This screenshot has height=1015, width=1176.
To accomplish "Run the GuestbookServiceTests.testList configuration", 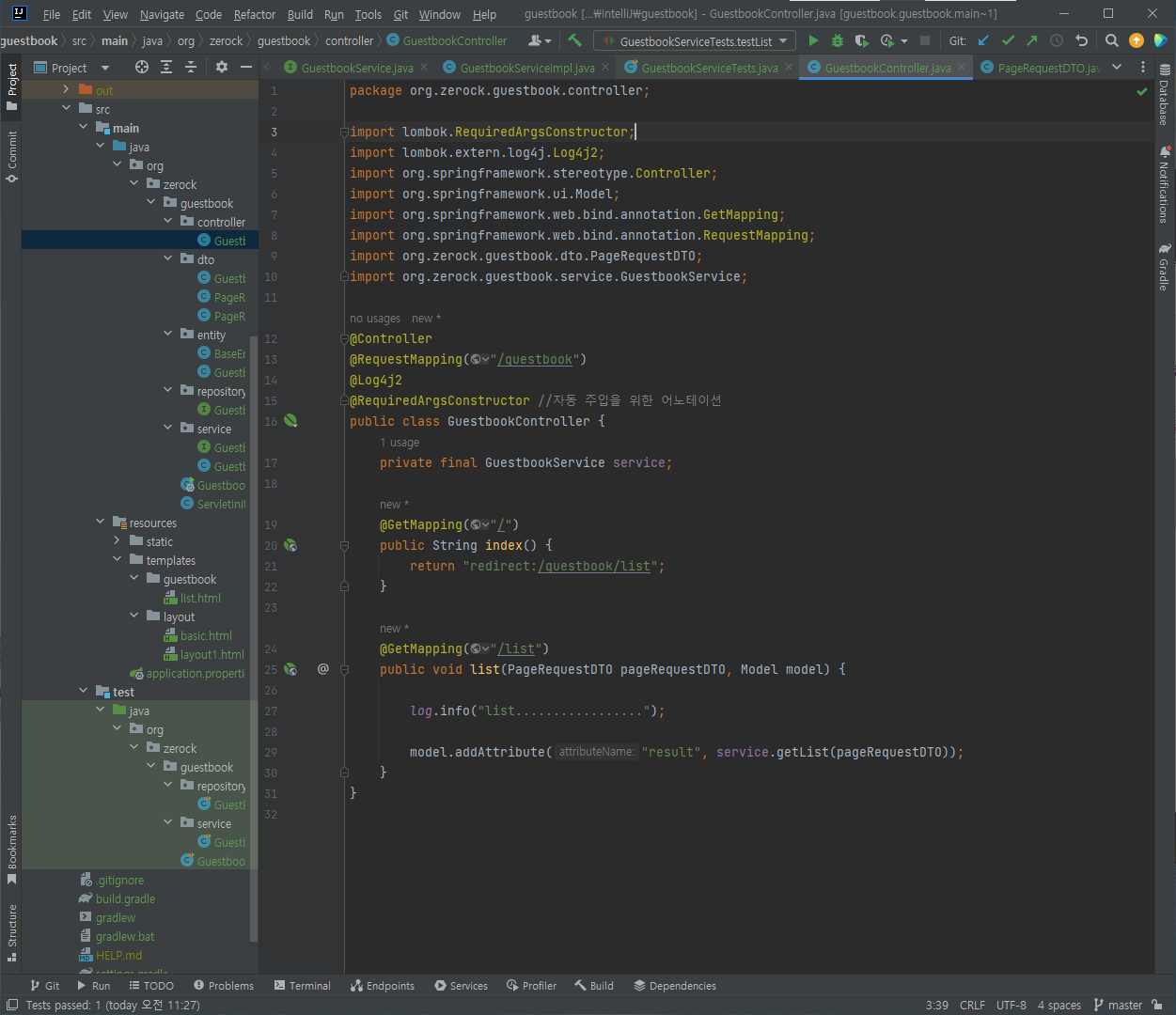I will coord(813,40).
